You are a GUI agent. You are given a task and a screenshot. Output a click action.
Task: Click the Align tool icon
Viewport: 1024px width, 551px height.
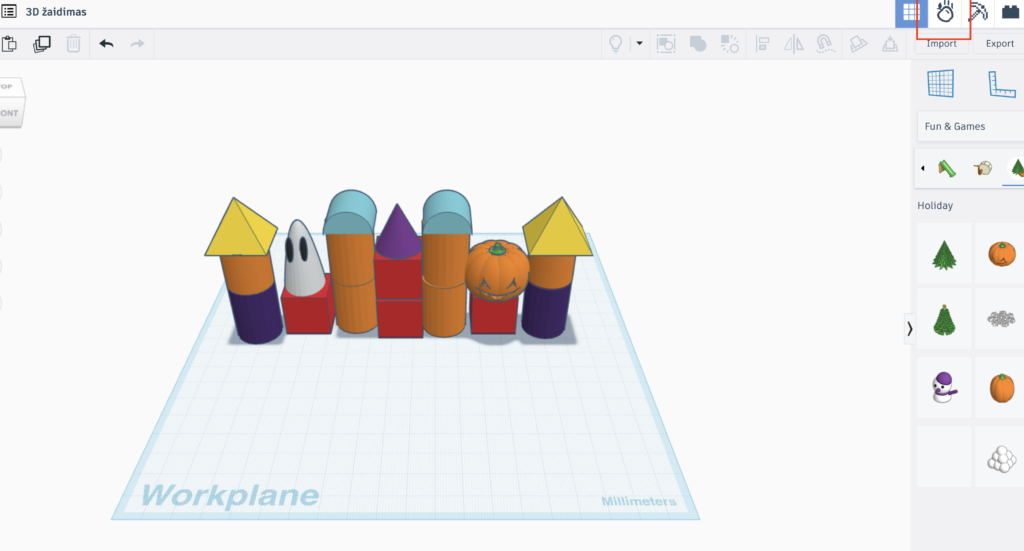(x=762, y=44)
